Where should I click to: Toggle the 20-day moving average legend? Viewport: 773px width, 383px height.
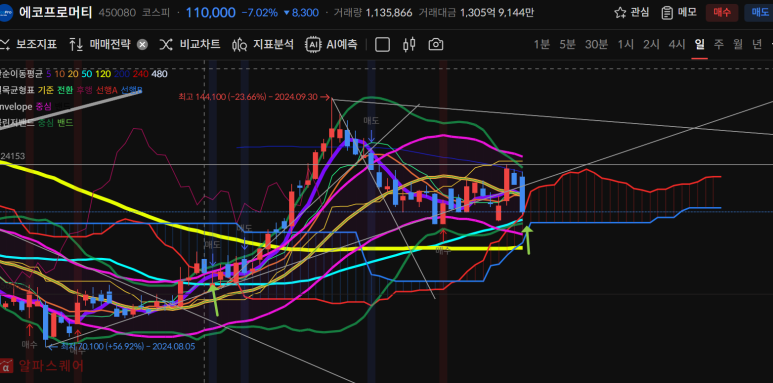(x=73, y=74)
